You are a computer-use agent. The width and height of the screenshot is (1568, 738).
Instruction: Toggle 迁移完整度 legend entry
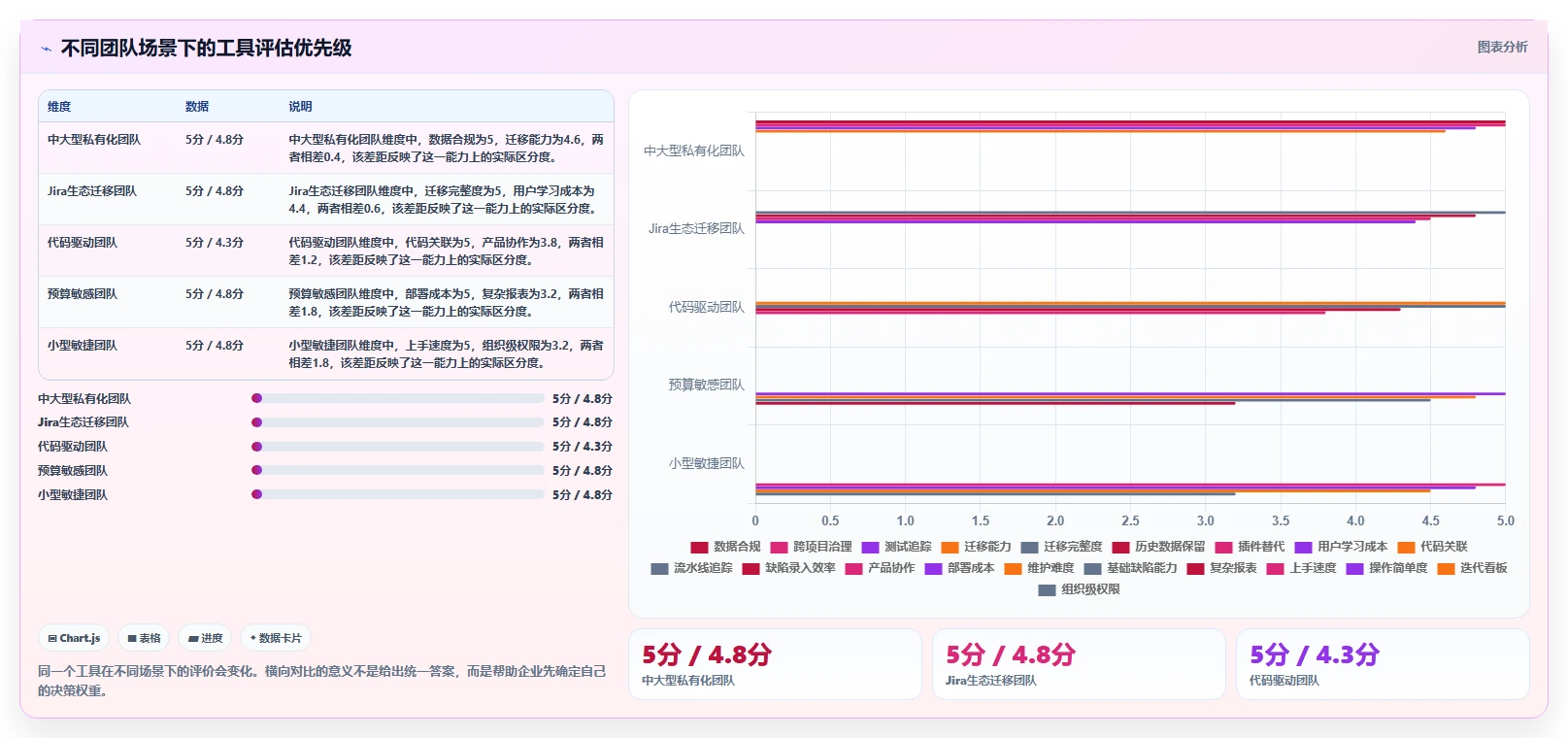[x=1061, y=547]
